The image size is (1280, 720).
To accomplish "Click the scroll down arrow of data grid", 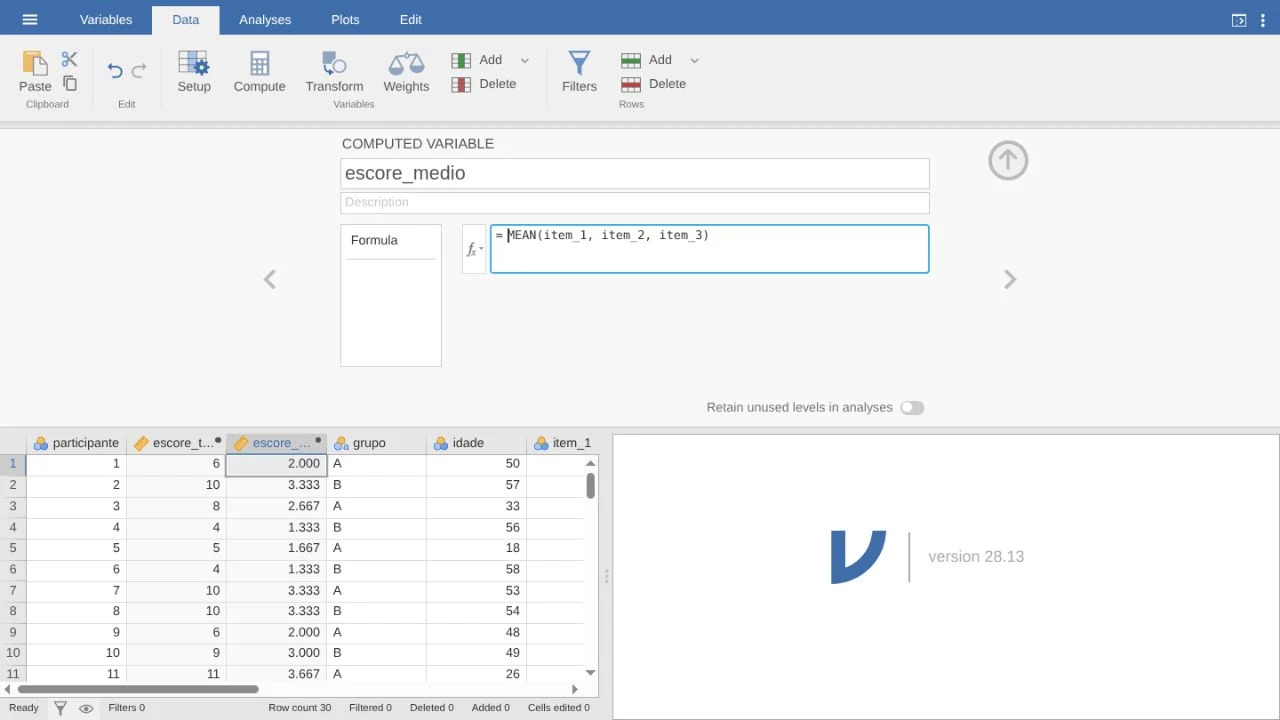I will tap(590, 673).
